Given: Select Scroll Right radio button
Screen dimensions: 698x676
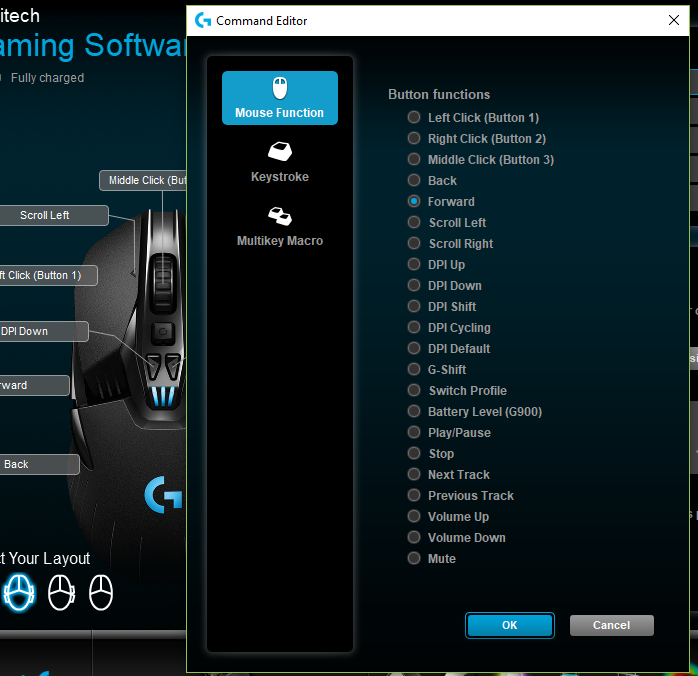Looking at the screenshot, I should [x=414, y=243].
